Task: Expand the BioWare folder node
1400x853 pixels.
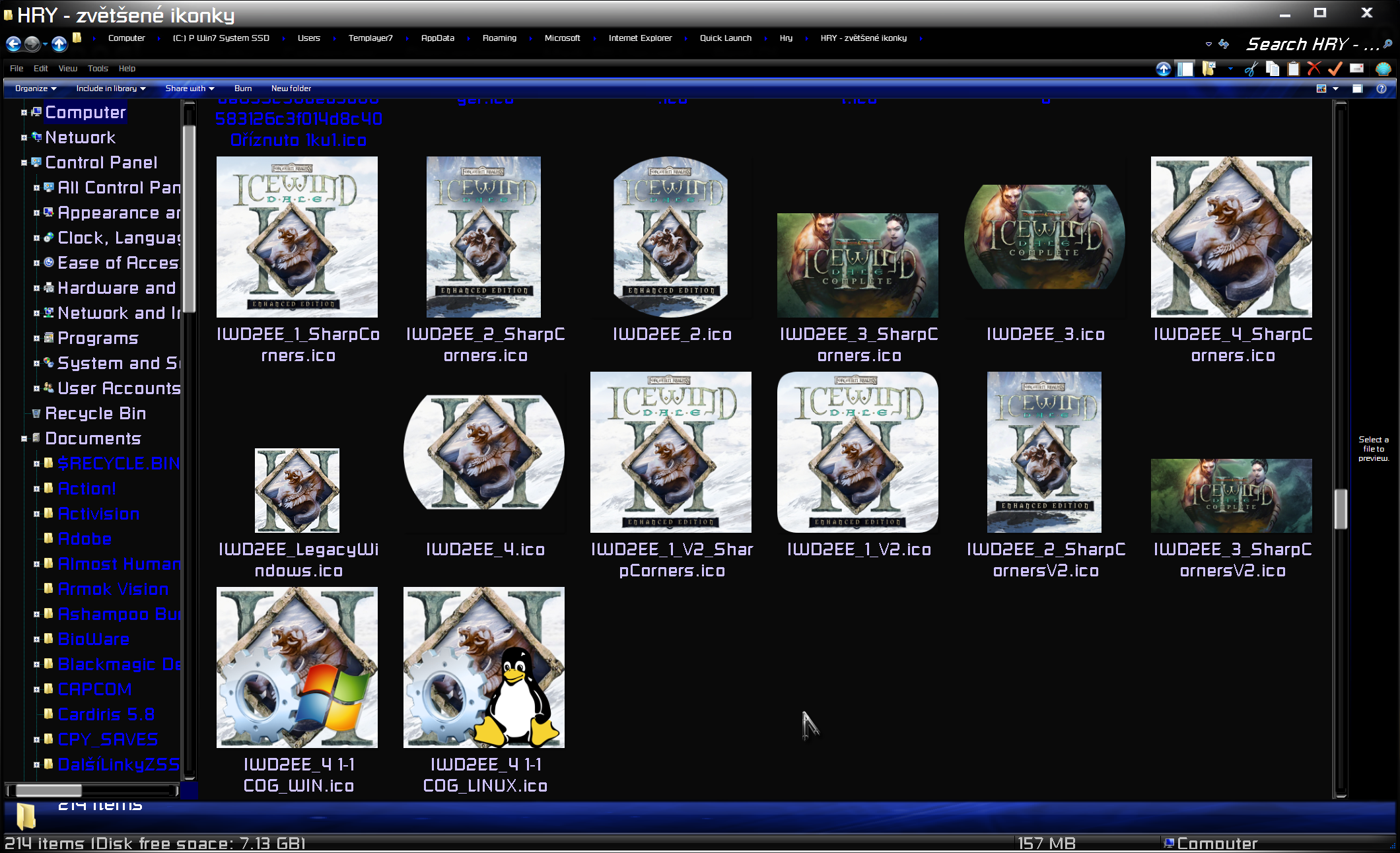Action: (x=36, y=640)
